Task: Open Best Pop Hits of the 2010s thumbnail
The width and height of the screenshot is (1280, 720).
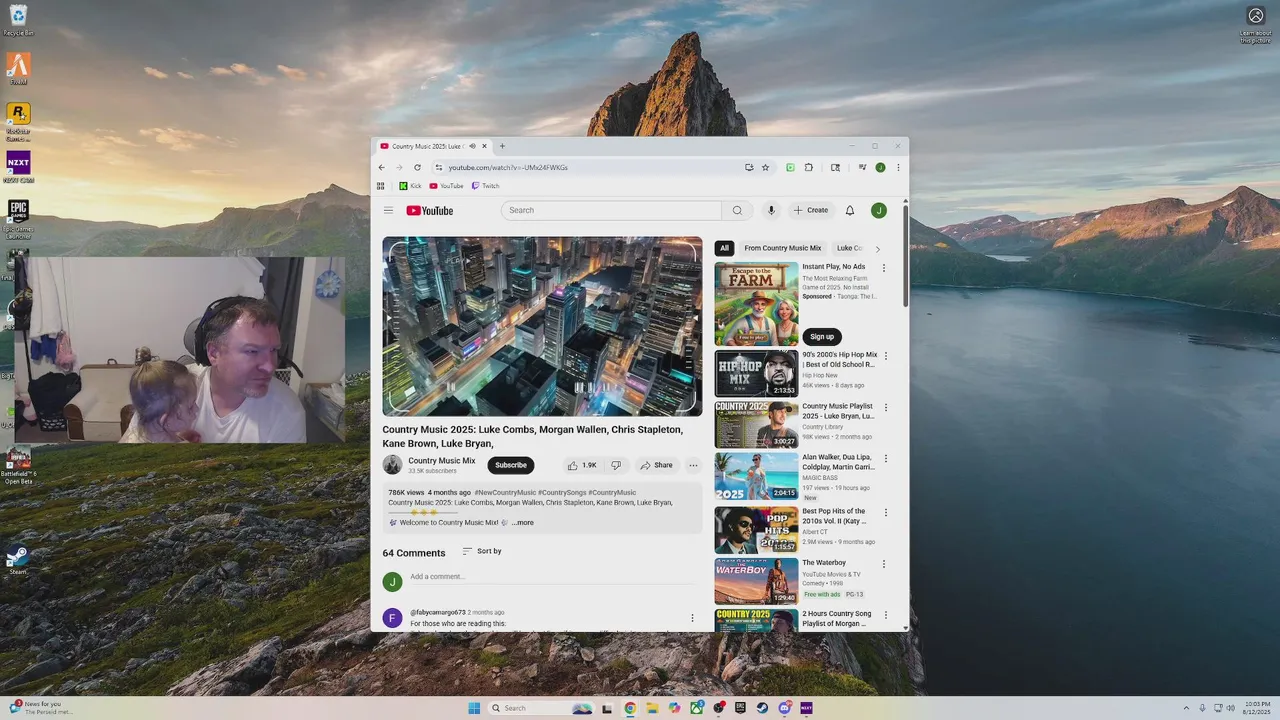Action: [x=756, y=530]
